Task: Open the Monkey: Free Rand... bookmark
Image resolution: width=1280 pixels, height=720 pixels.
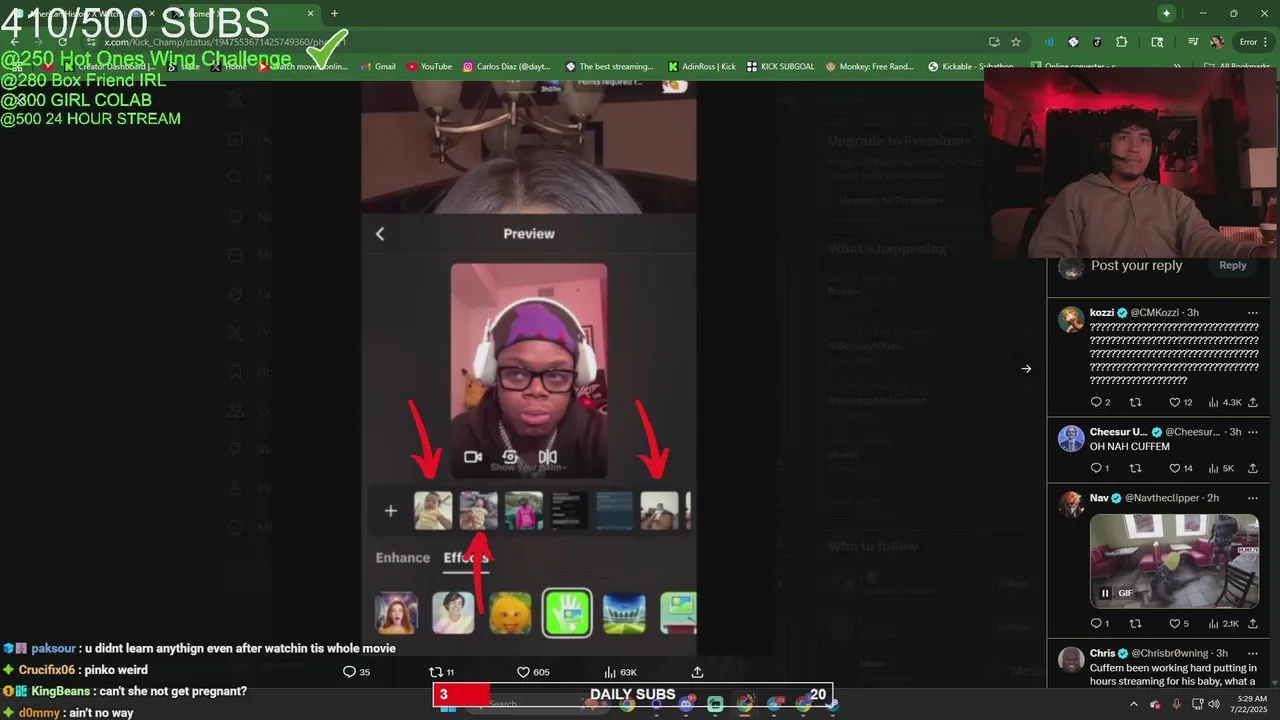Action: coord(869,67)
